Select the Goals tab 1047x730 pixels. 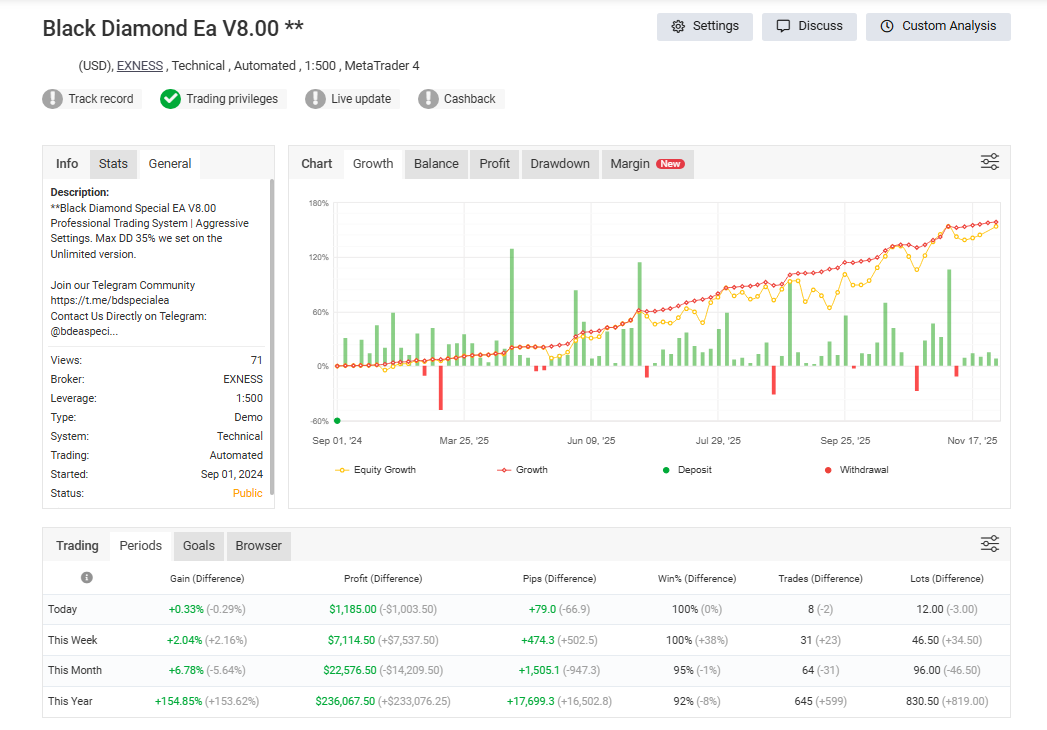198,546
